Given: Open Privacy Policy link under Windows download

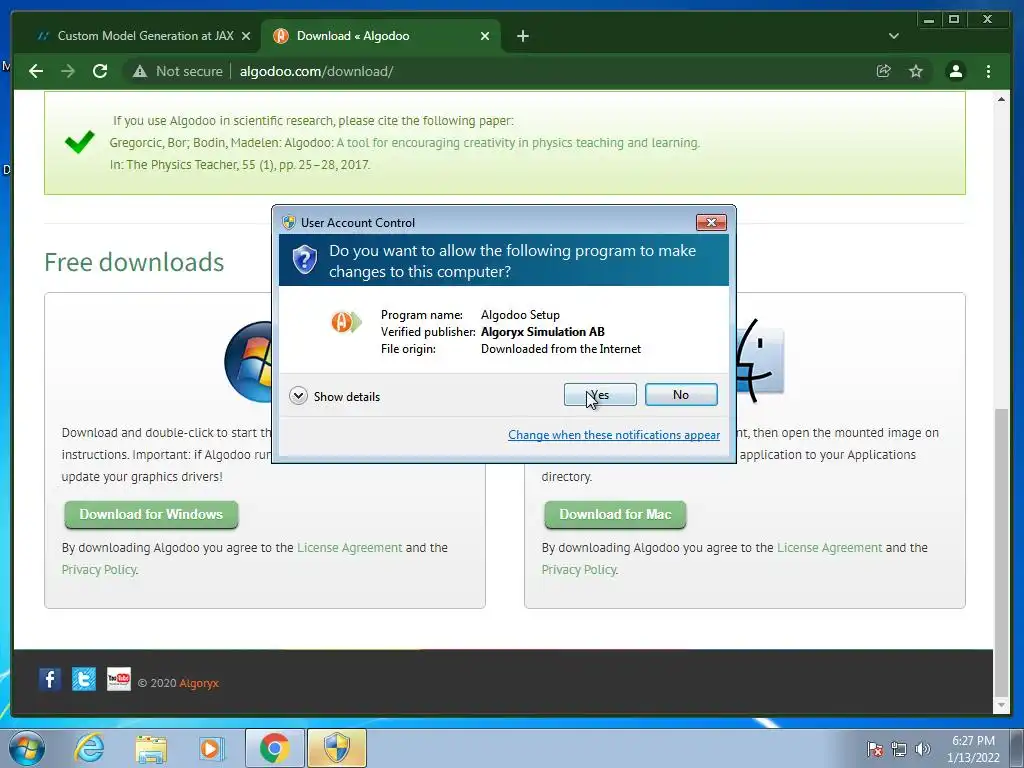Looking at the screenshot, I should (x=99, y=570).
